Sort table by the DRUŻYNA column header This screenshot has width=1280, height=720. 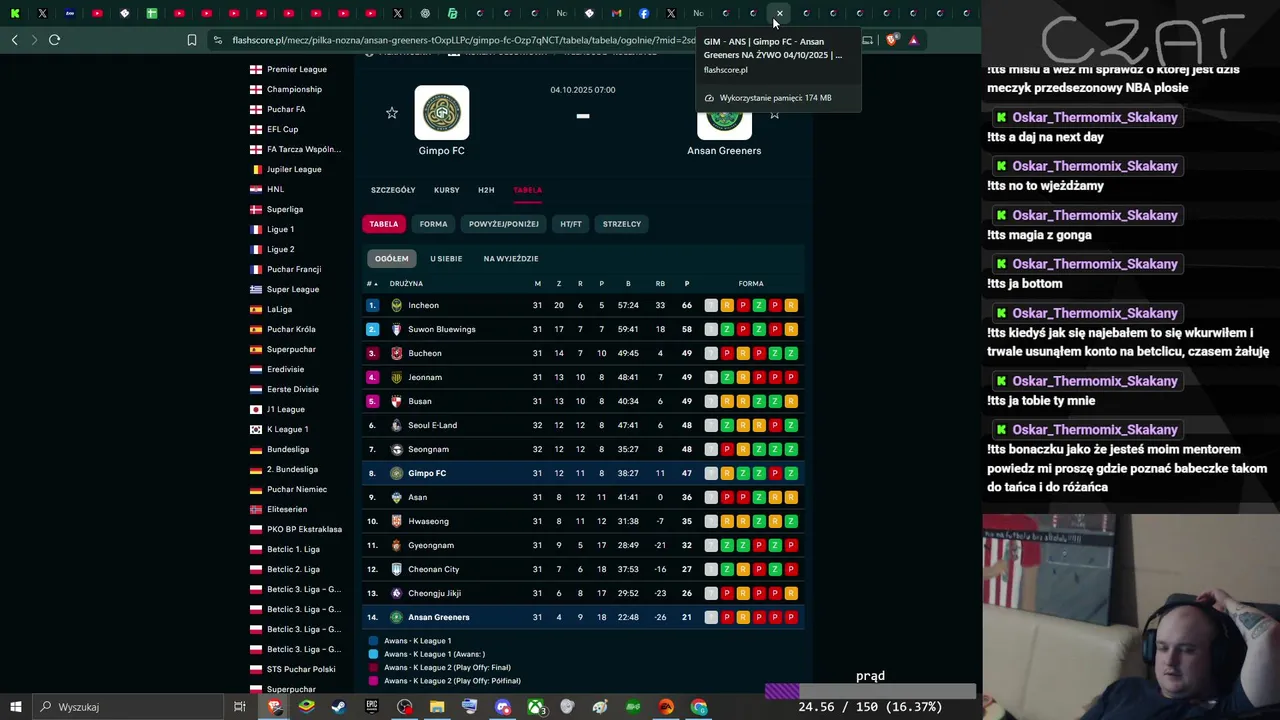tap(406, 284)
